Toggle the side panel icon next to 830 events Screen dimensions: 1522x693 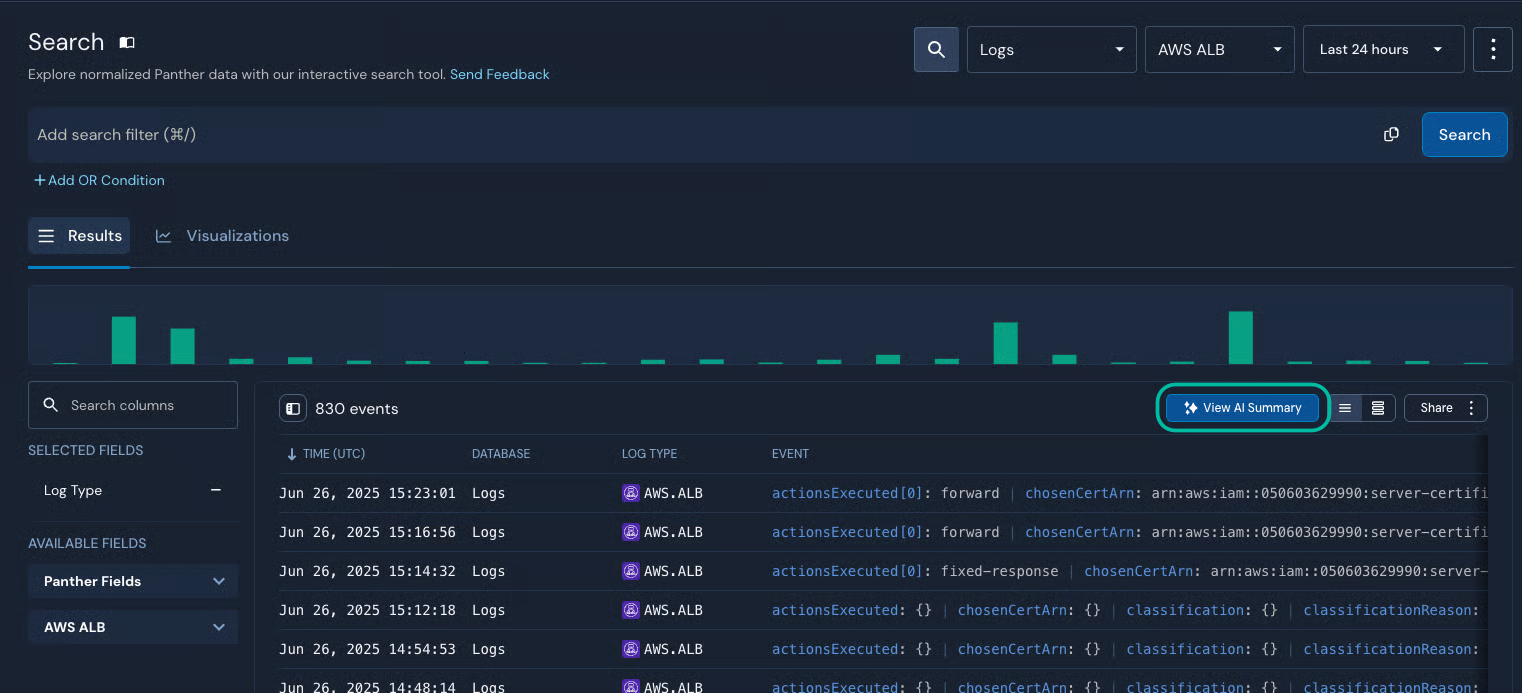pyautogui.click(x=293, y=408)
